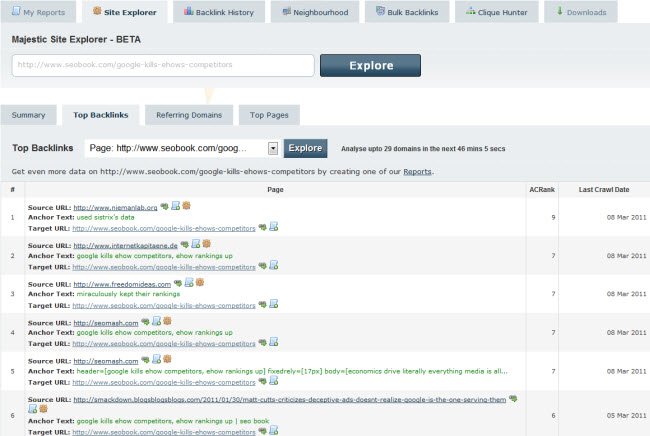Switch to the Referring Domains sub-tab
The height and width of the screenshot is (436, 650).
coord(189,115)
